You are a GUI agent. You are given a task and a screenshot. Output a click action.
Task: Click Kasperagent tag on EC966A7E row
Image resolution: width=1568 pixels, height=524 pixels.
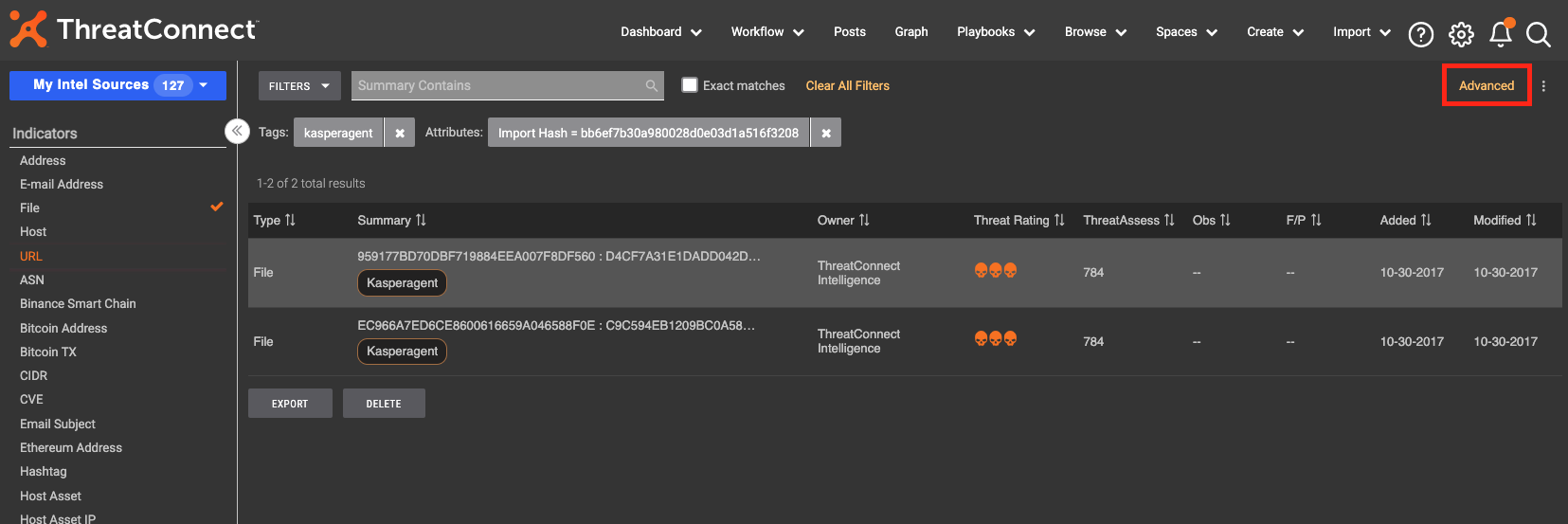402,352
